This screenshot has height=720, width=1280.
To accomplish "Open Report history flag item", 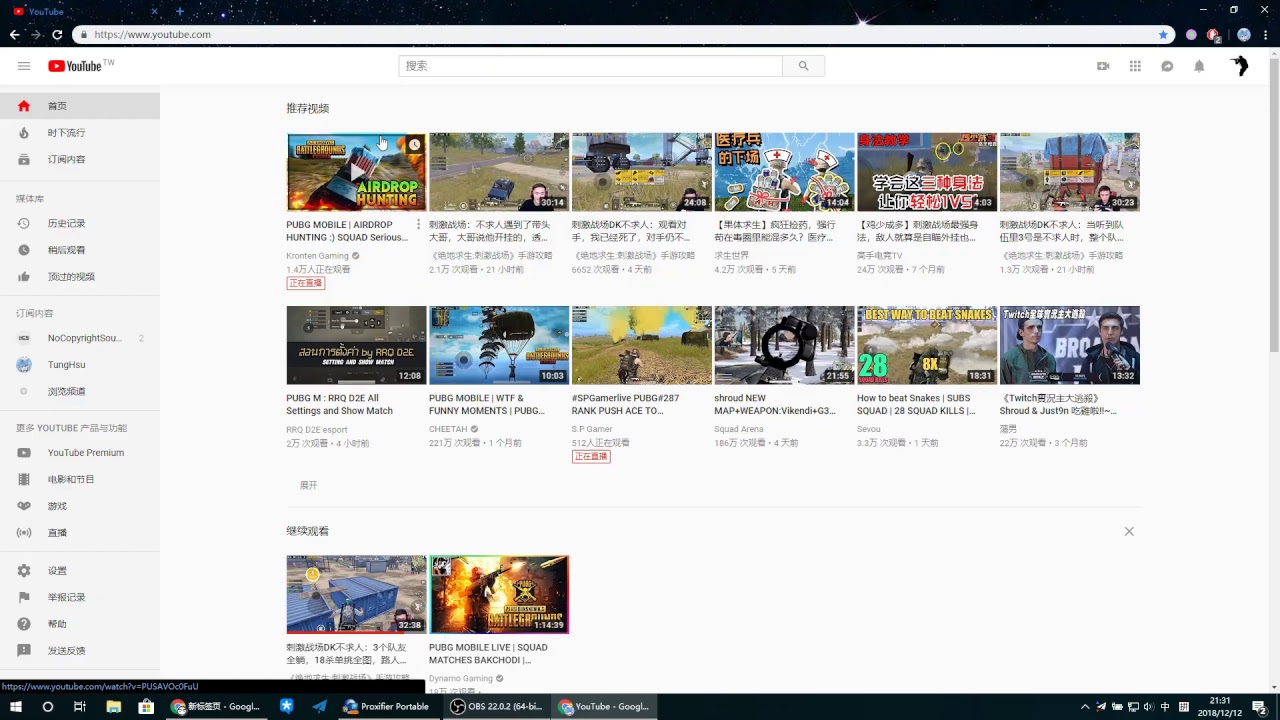I will click(x=80, y=598).
